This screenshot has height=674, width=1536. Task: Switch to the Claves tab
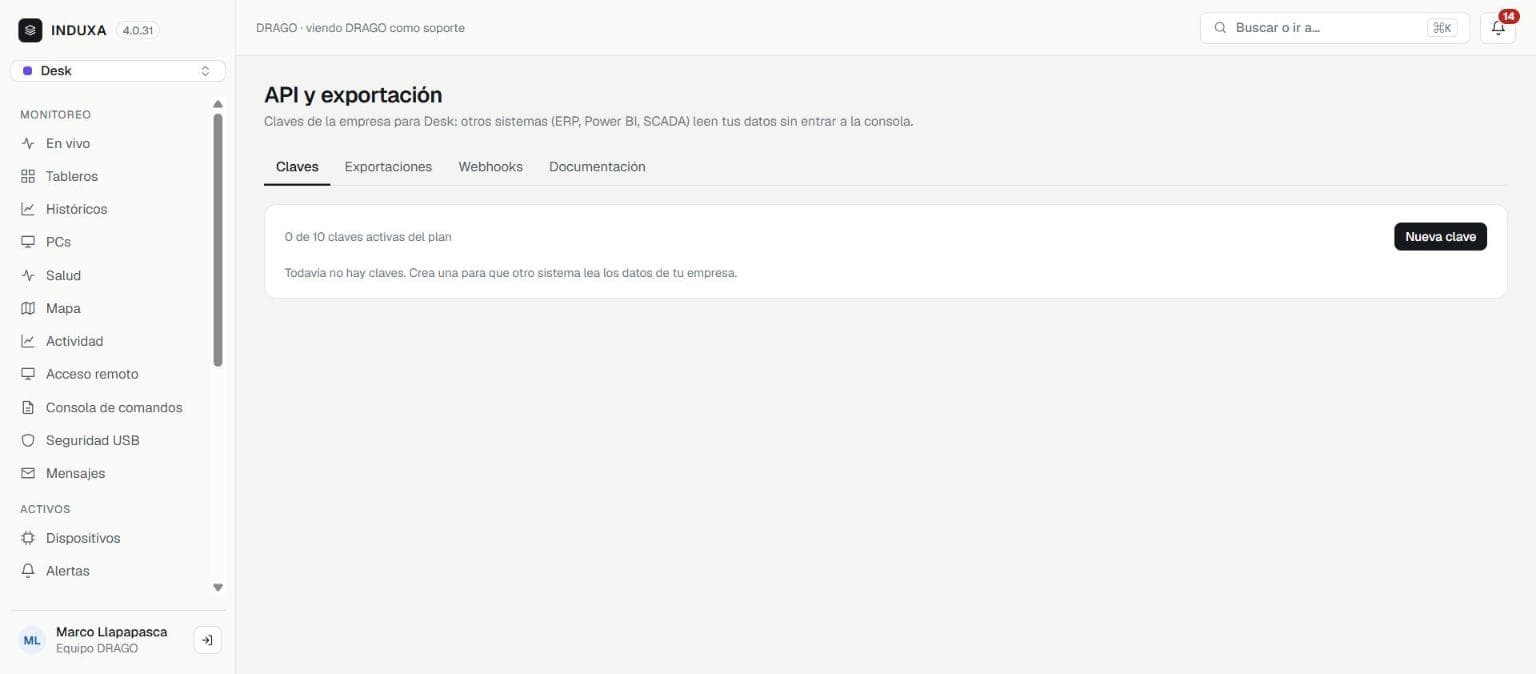pyautogui.click(x=297, y=167)
